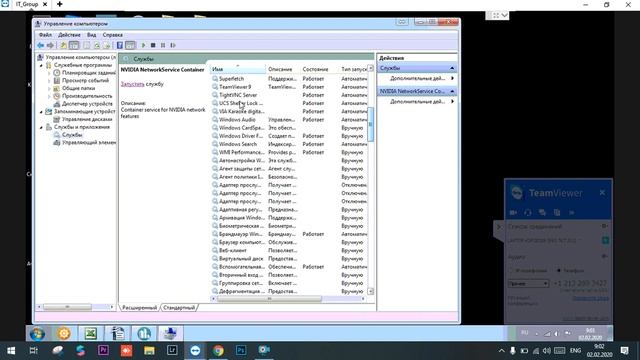Screen dimensions: 640x360
Task: Click the Up one level folder icon
Action: point(63,45)
